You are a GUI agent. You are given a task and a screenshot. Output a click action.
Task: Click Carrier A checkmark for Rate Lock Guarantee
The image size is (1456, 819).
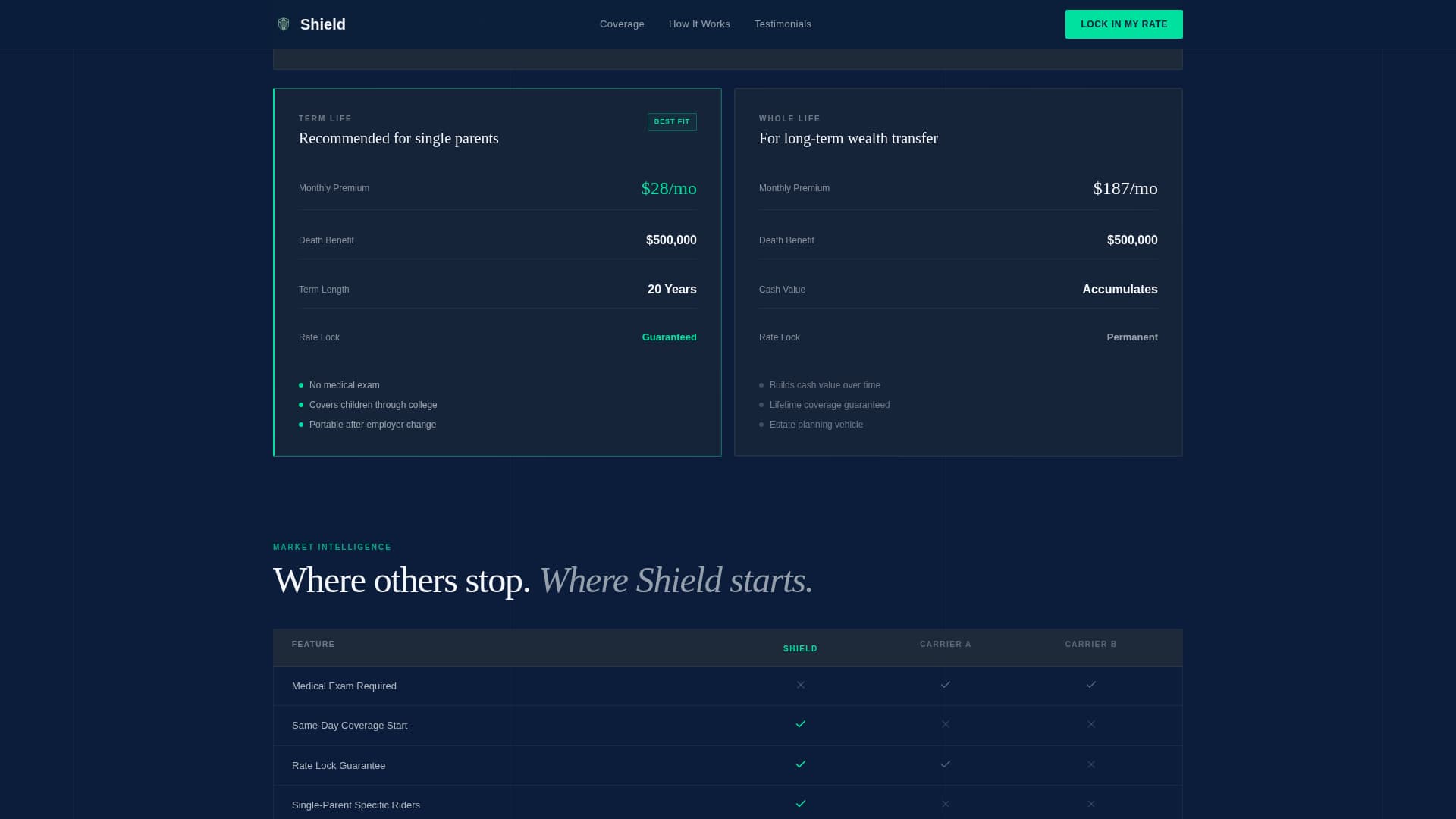pyautogui.click(x=945, y=764)
